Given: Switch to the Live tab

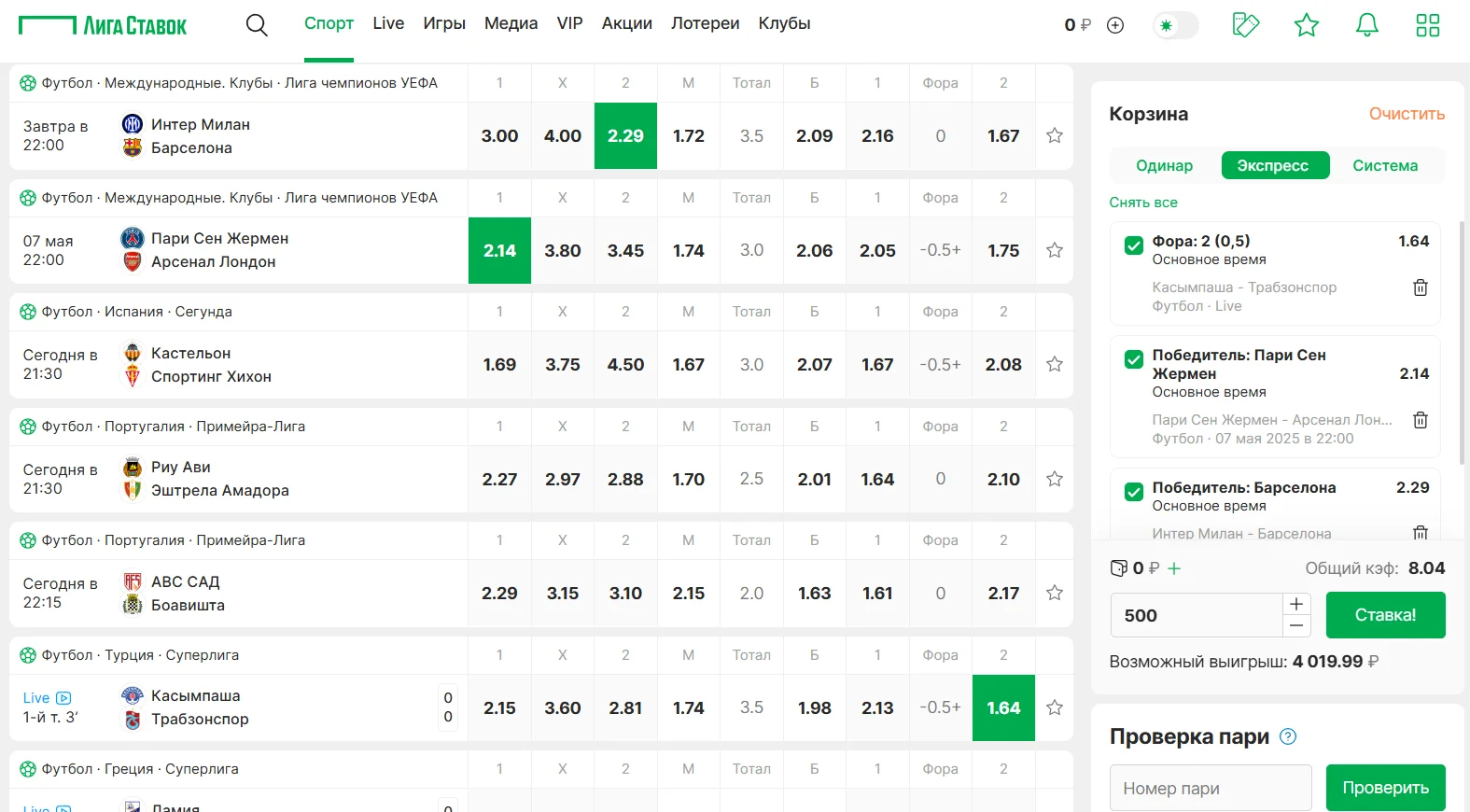Looking at the screenshot, I should (x=388, y=23).
